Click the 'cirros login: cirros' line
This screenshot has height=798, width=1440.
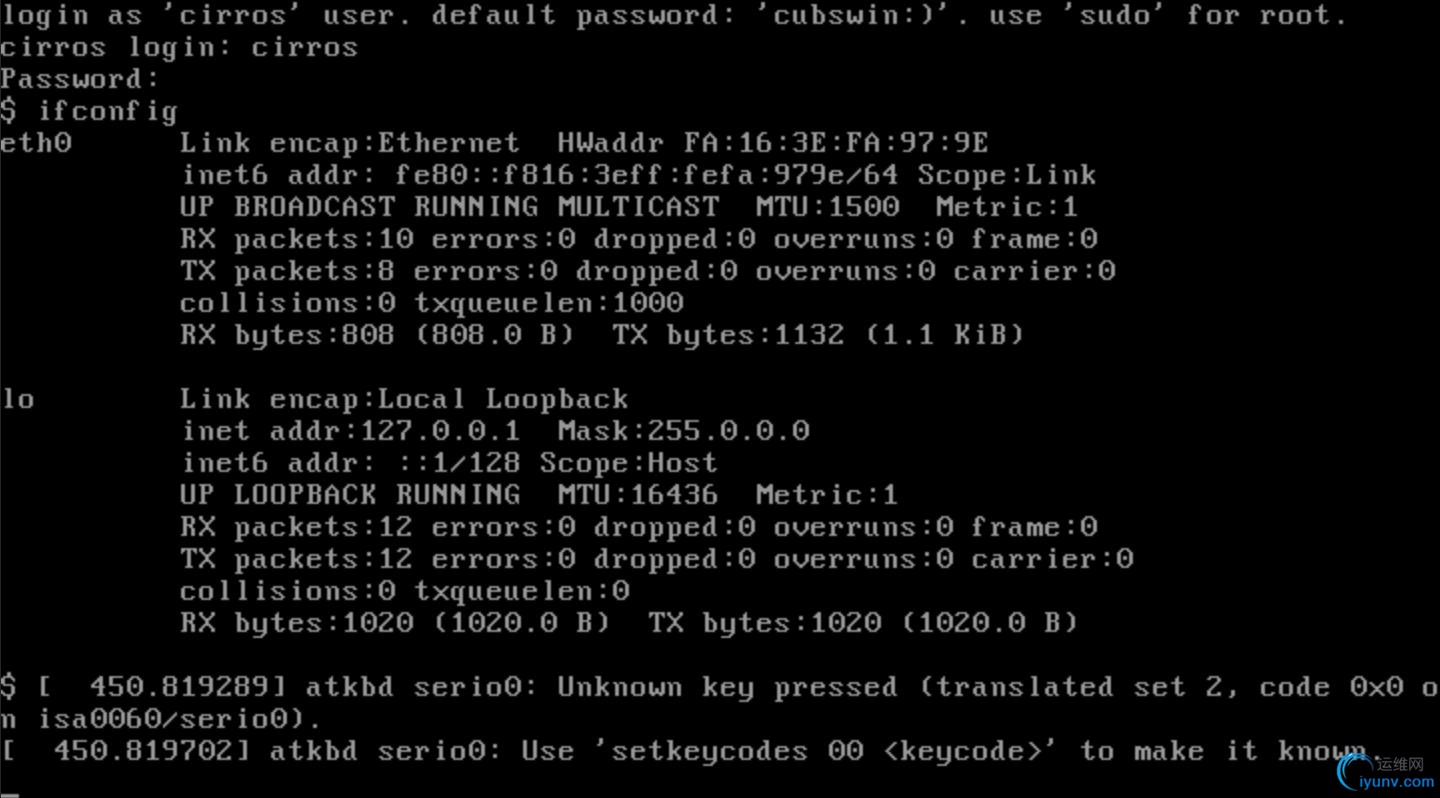pos(179,47)
